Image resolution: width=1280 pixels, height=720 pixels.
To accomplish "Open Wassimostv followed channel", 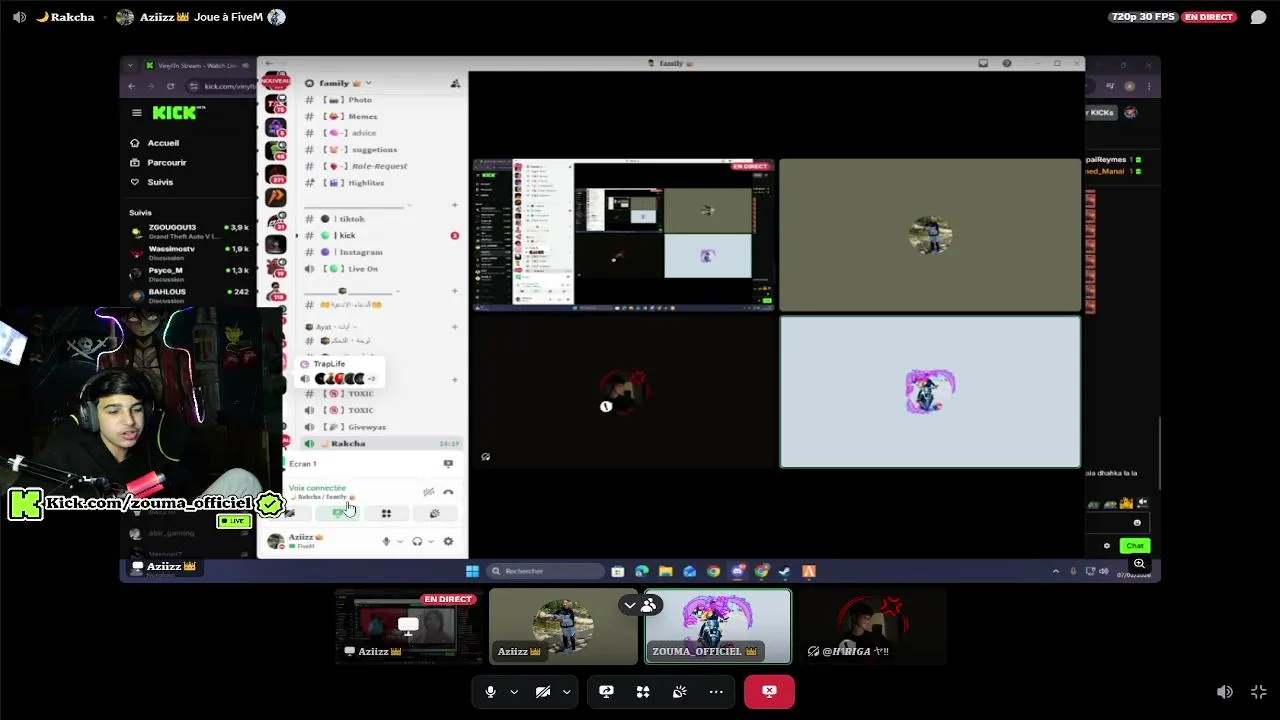I will point(190,252).
